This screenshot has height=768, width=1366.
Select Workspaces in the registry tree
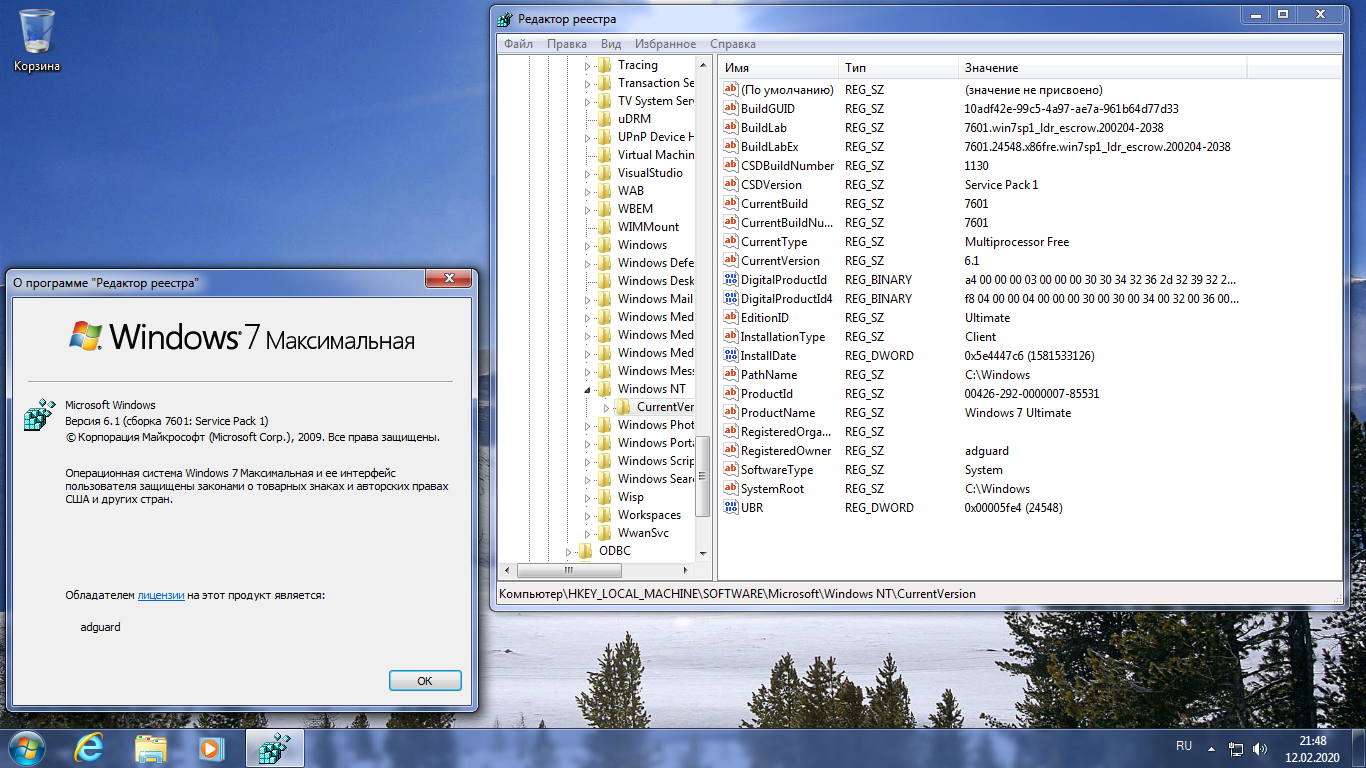pos(649,515)
